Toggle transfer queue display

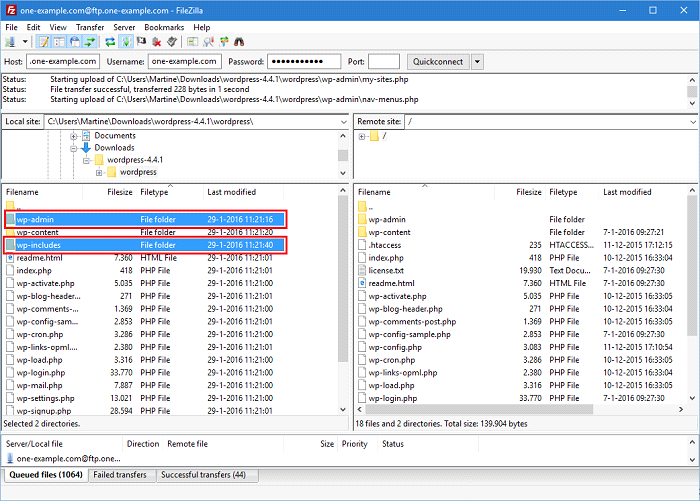90,42
